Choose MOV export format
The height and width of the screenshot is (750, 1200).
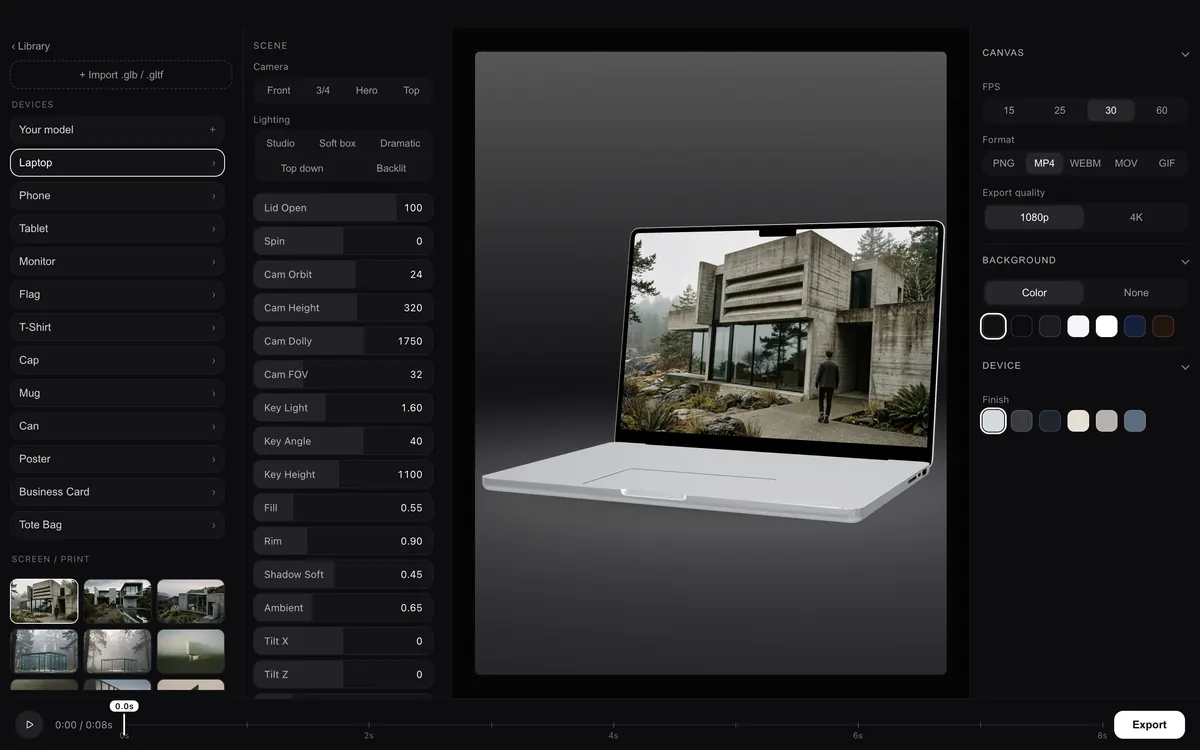(x=1126, y=164)
